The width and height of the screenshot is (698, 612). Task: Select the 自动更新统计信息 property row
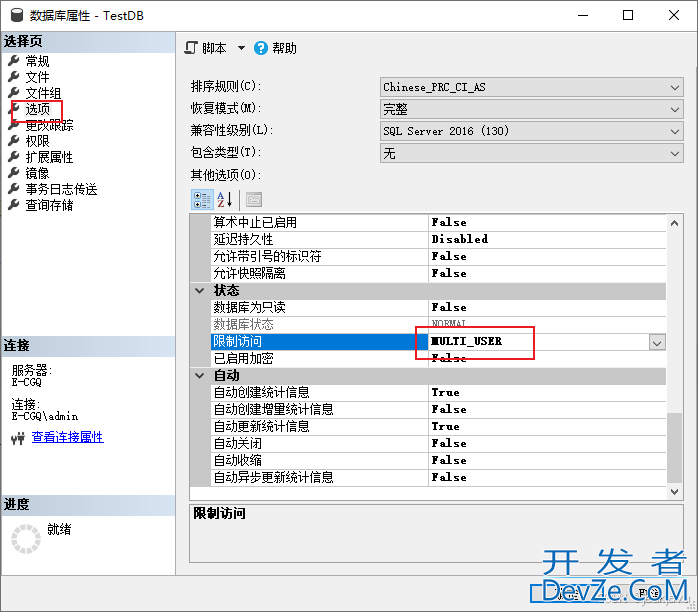tap(438, 426)
